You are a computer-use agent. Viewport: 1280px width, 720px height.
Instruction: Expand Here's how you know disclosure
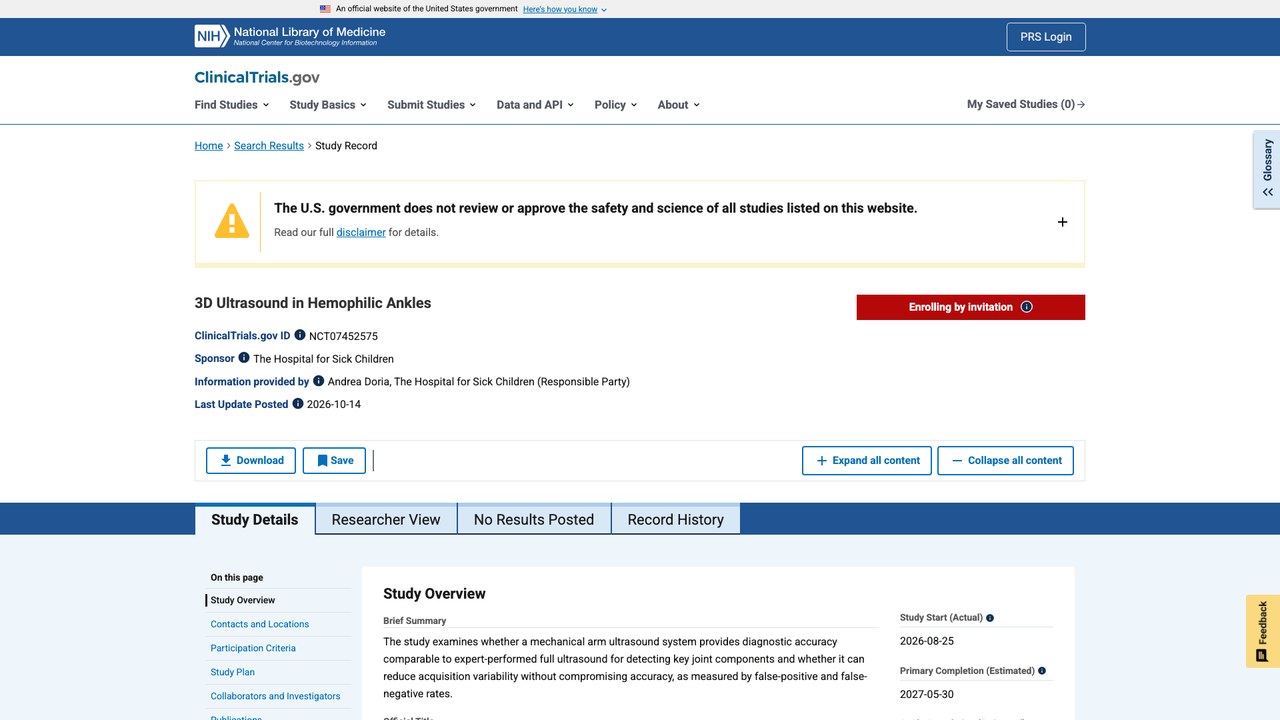[x=565, y=9]
